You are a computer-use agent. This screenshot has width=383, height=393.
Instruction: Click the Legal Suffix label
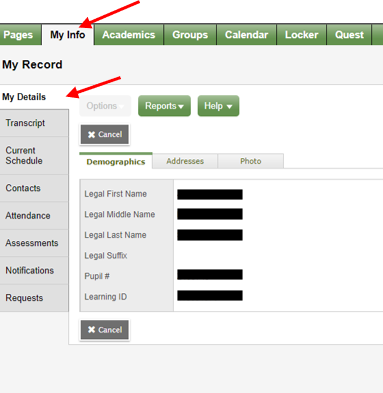pos(106,256)
